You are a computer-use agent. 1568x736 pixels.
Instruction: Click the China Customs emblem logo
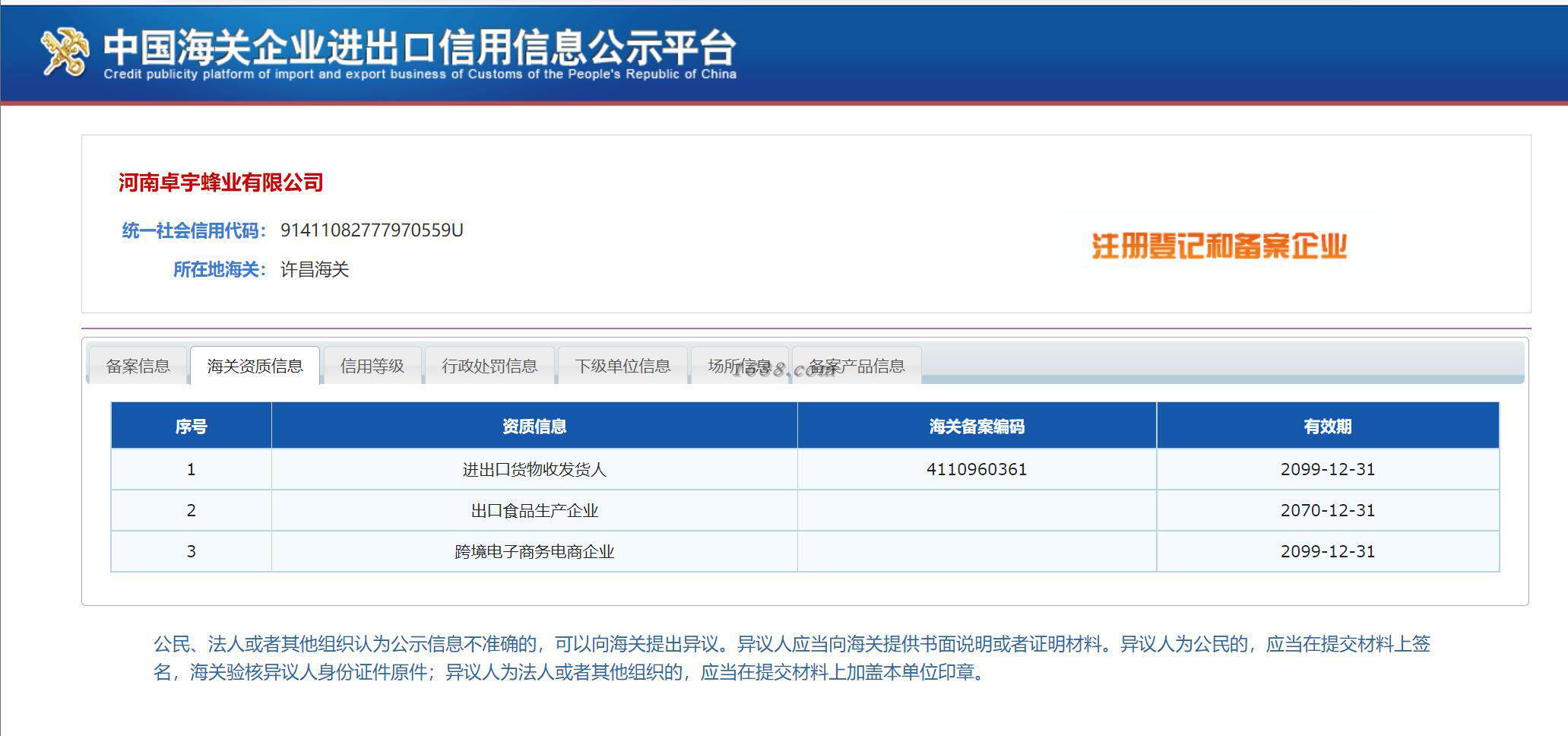point(65,52)
